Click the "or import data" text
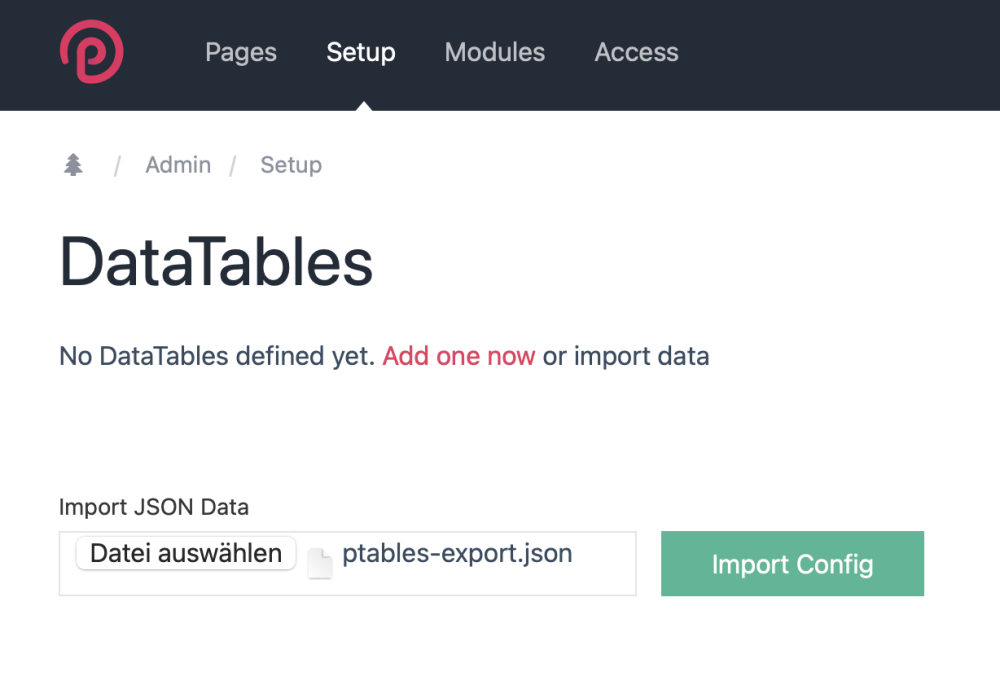This screenshot has width=1000, height=694. pyautogui.click(x=626, y=356)
